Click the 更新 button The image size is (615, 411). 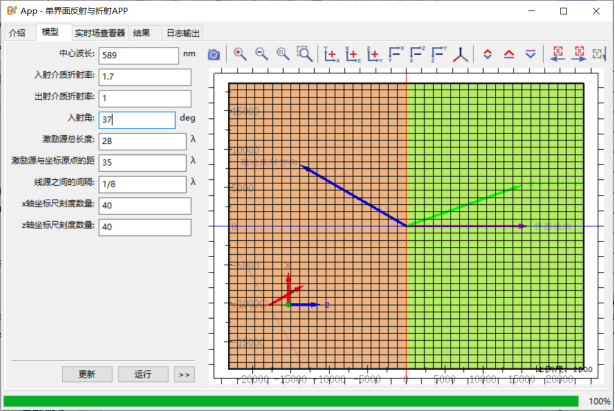pyautogui.click(x=87, y=374)
